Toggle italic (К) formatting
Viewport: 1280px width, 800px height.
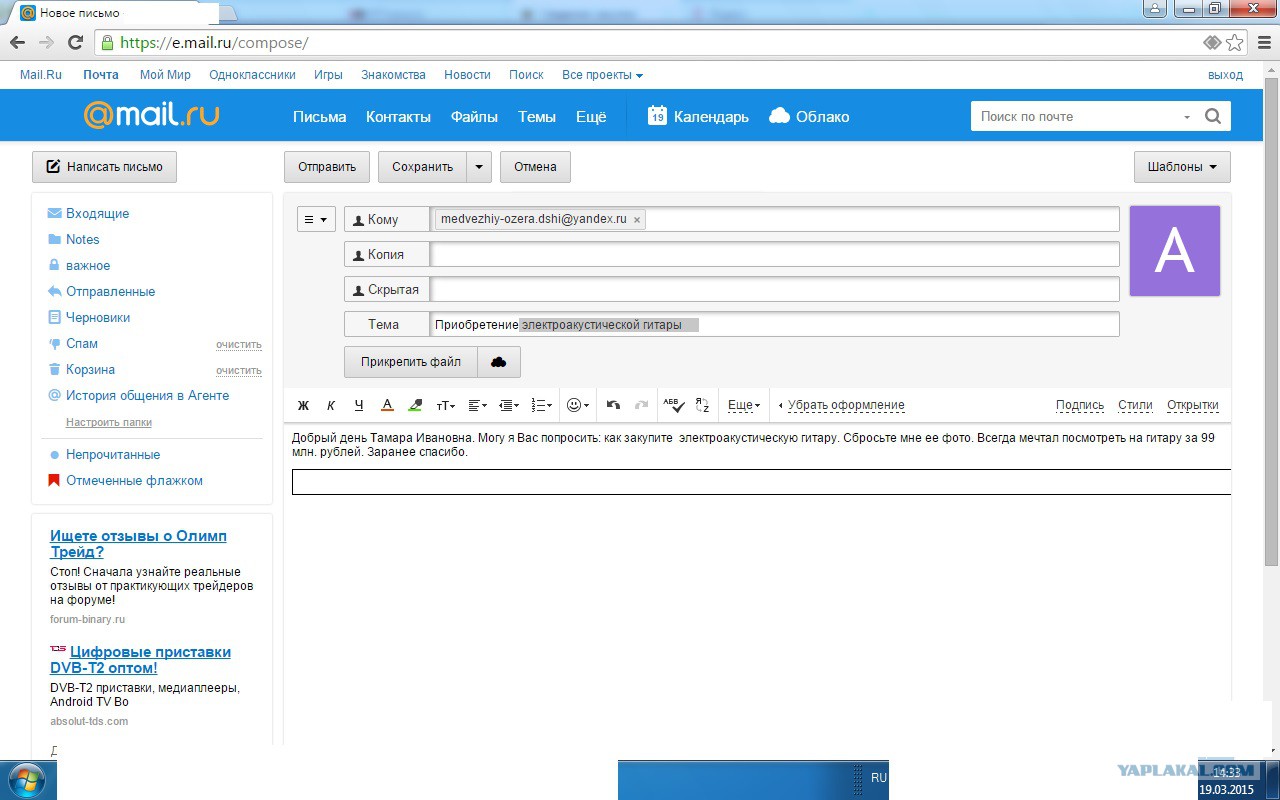(x=331, y=406)
